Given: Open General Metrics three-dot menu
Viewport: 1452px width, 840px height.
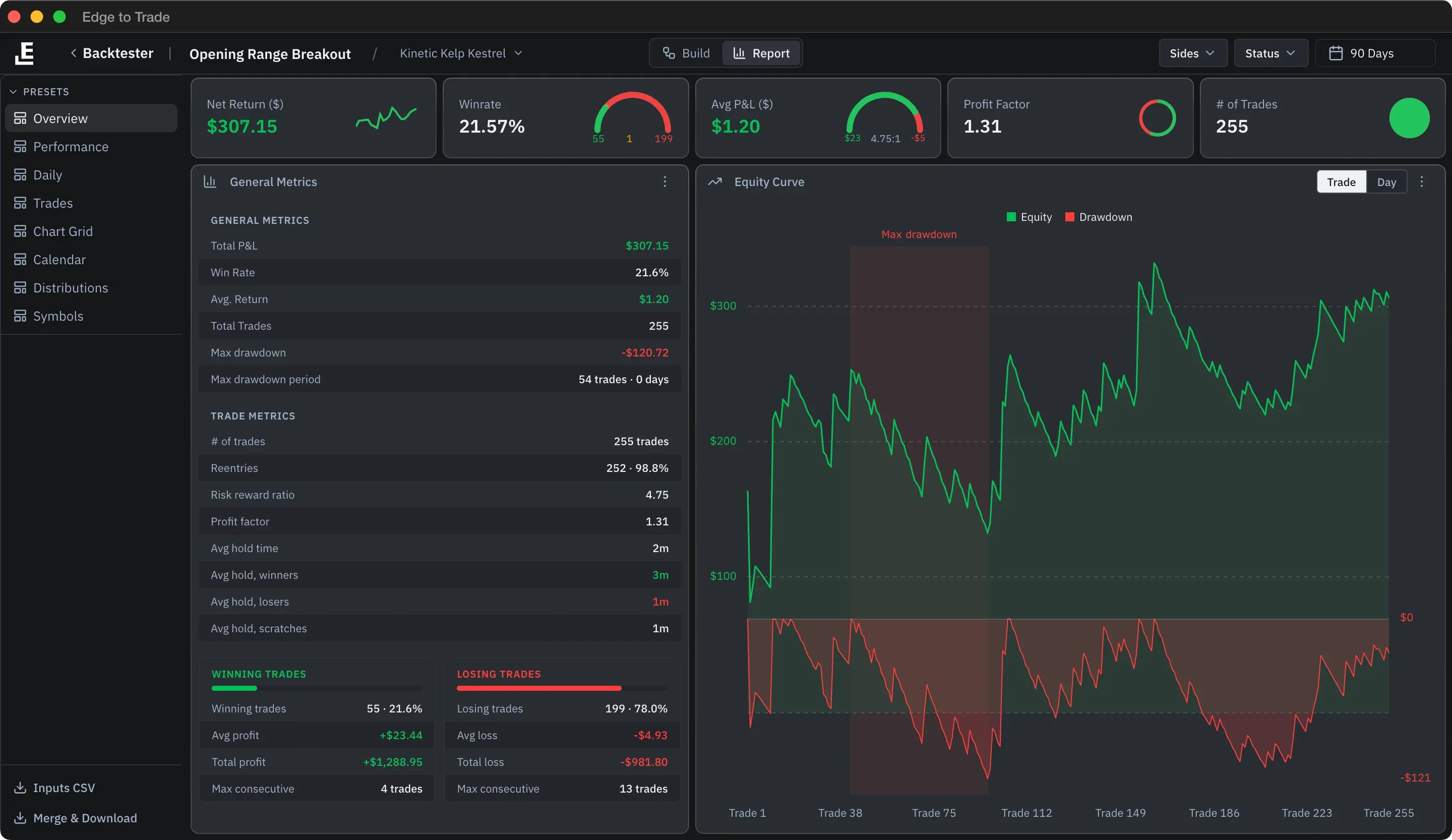Looking at the screenshot, I should click(664, 182).
